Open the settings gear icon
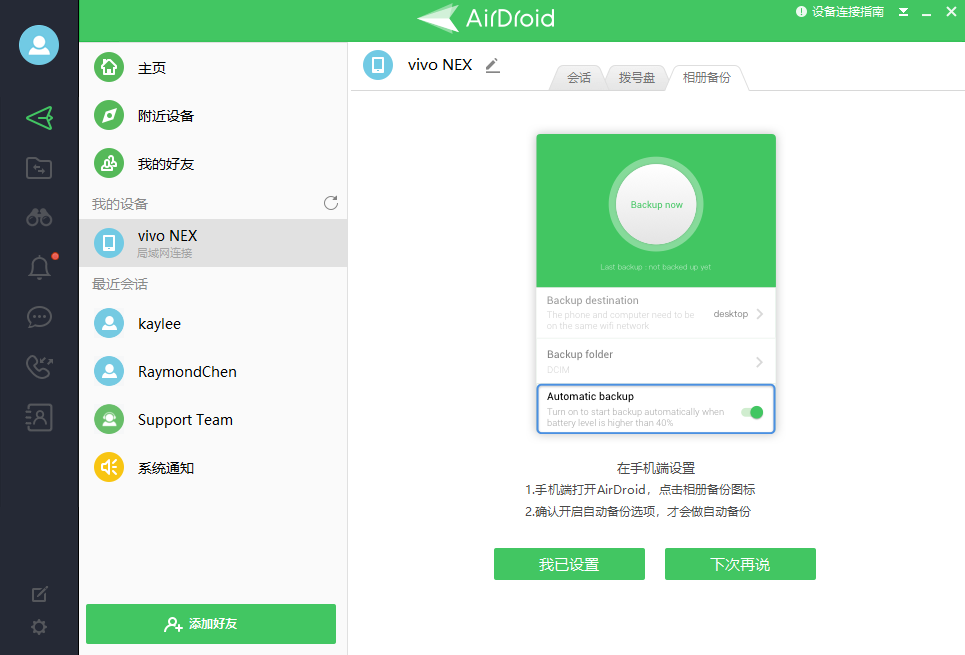Screen dimensions: 965x655 point(39,627)
